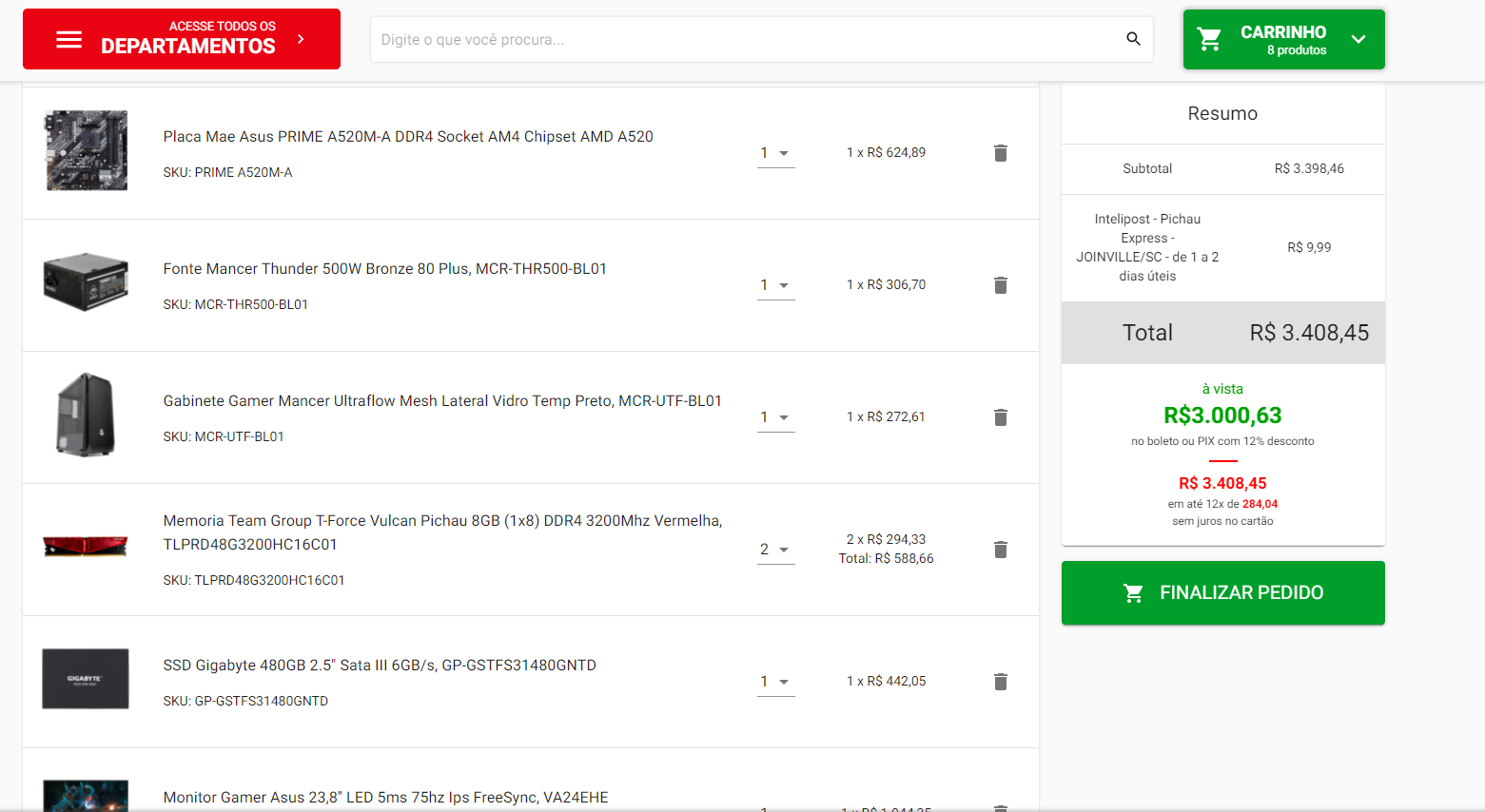Click the Gabinete Gamer case thumbnail
The width and height of the screenshot is (1485, 812).
coord(86,415)
